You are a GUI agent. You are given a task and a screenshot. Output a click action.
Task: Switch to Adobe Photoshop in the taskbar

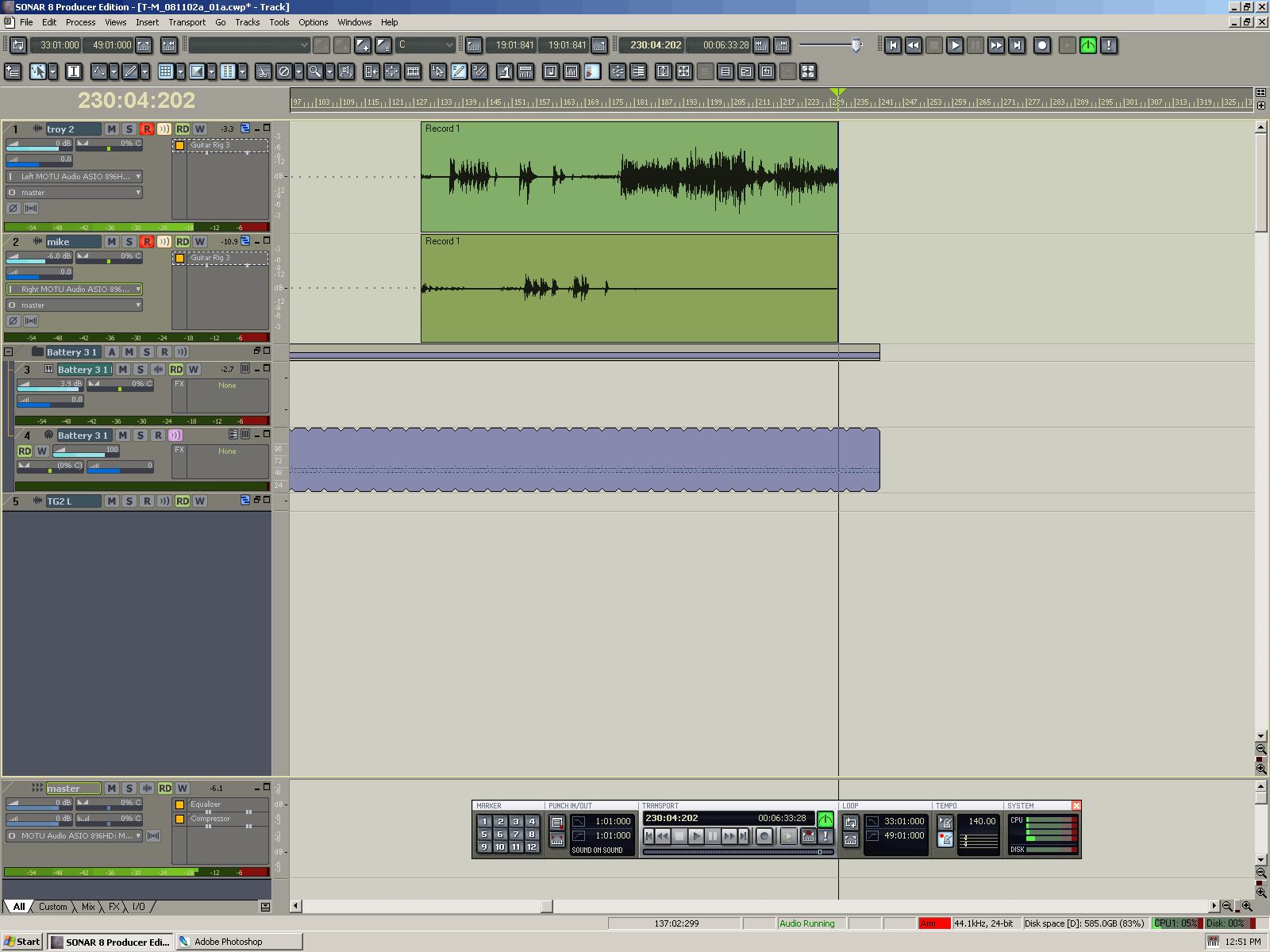(238, 942)
